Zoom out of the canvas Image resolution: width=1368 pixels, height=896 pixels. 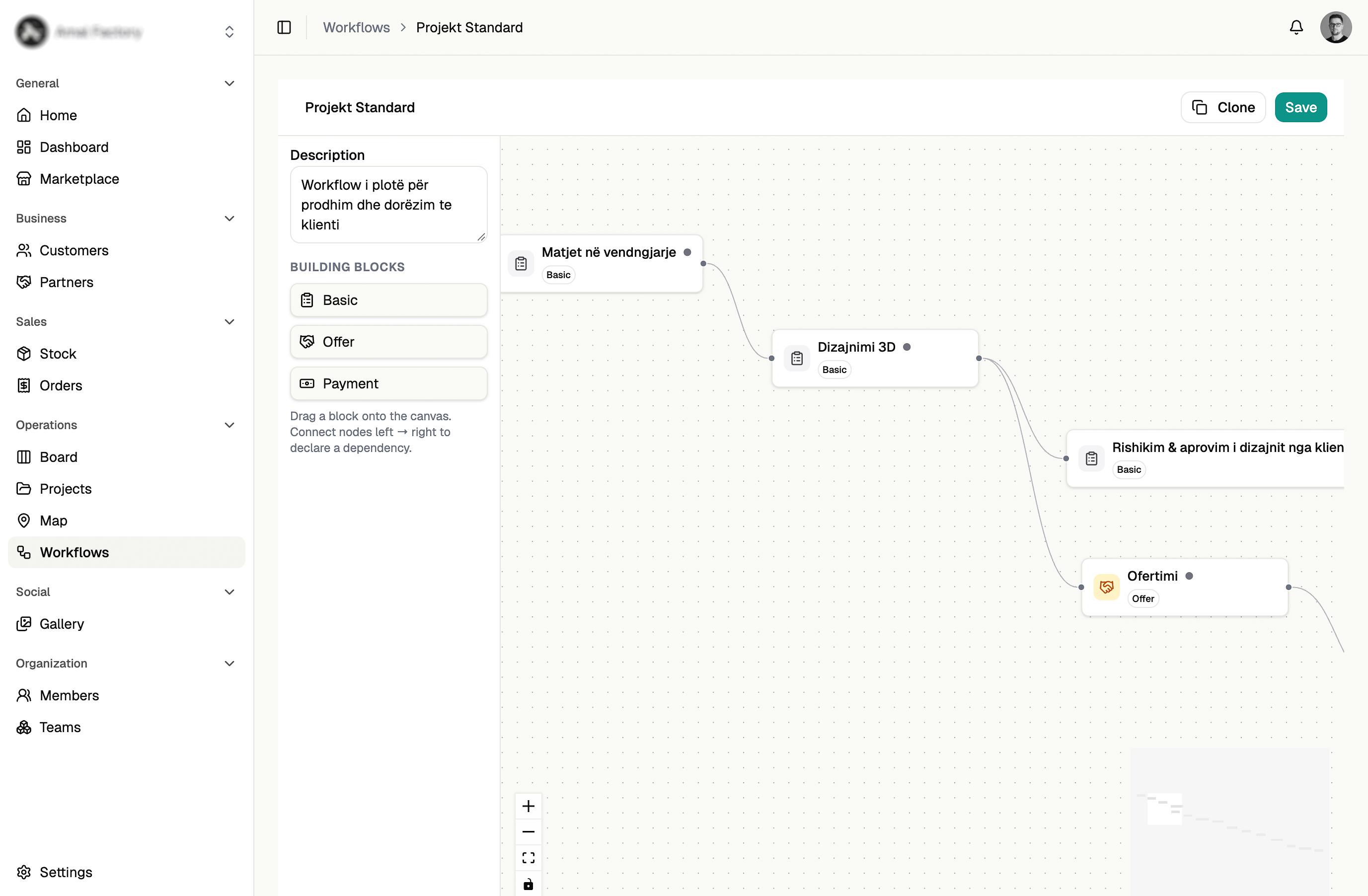click(528, 831)
